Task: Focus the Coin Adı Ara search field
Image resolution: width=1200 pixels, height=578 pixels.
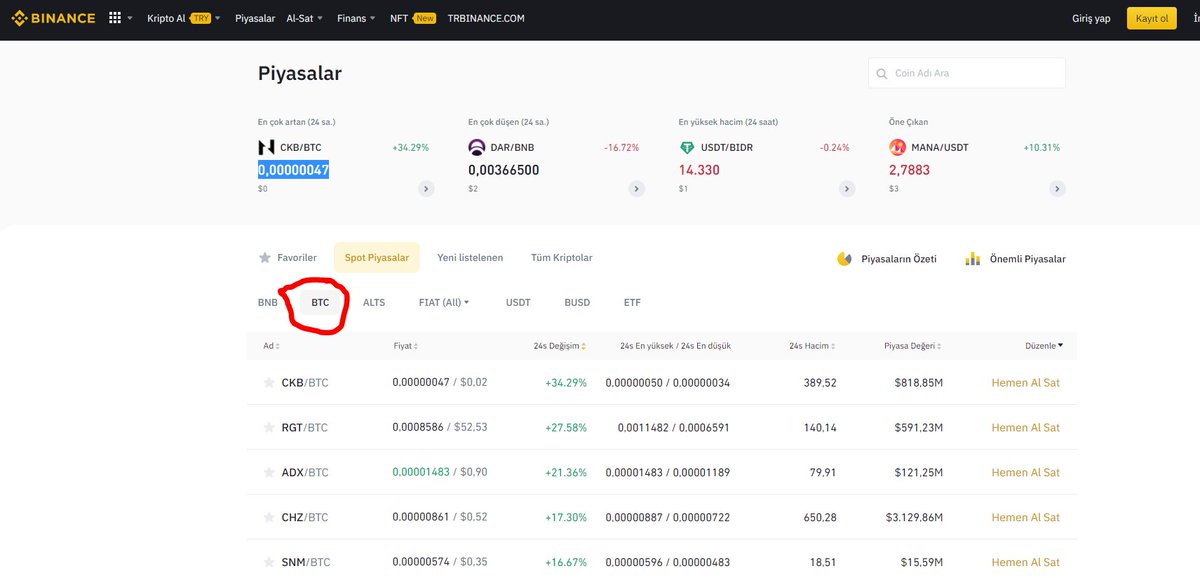Action: click(x=967, y=73)
